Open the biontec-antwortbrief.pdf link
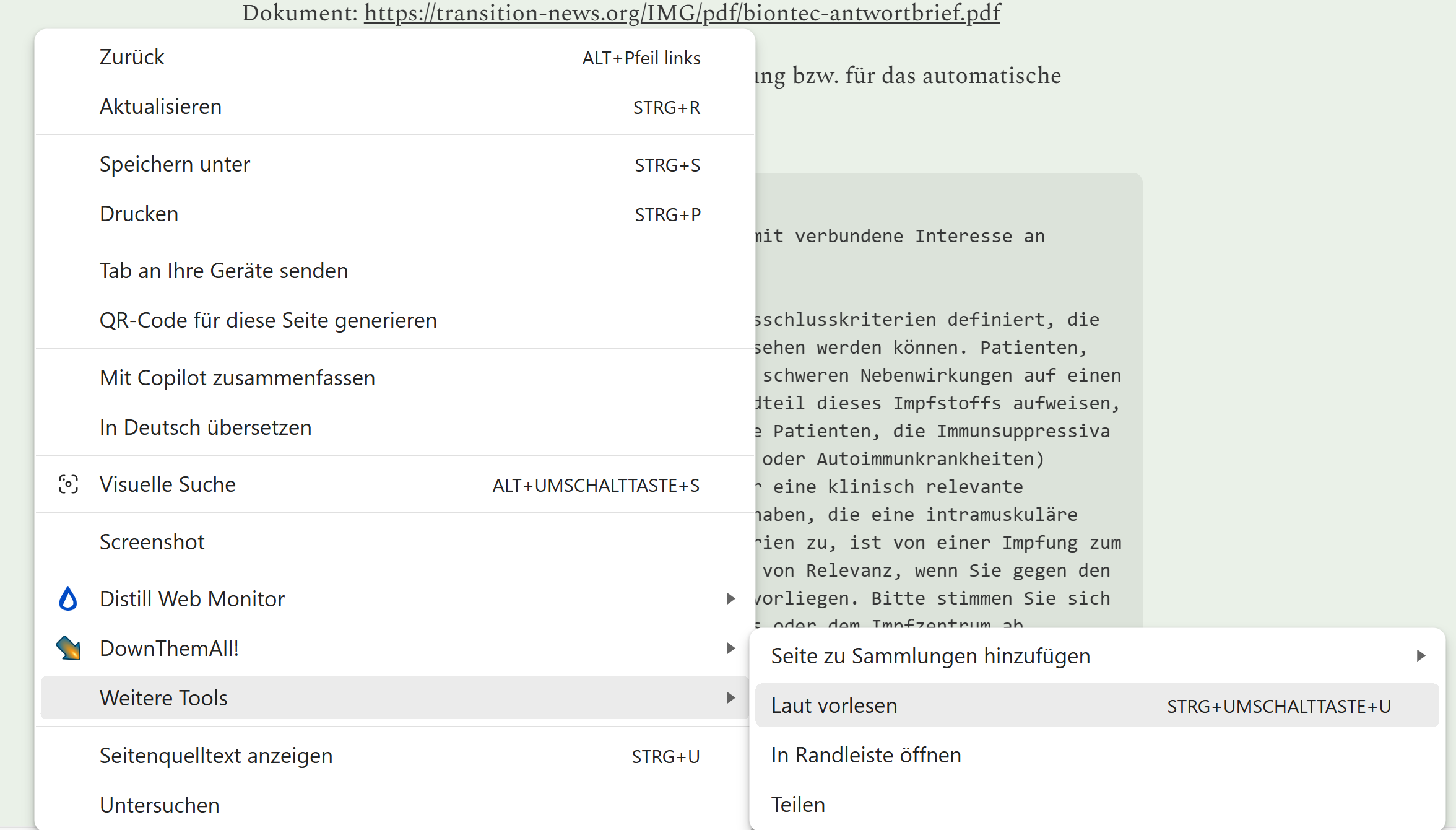 682,12
